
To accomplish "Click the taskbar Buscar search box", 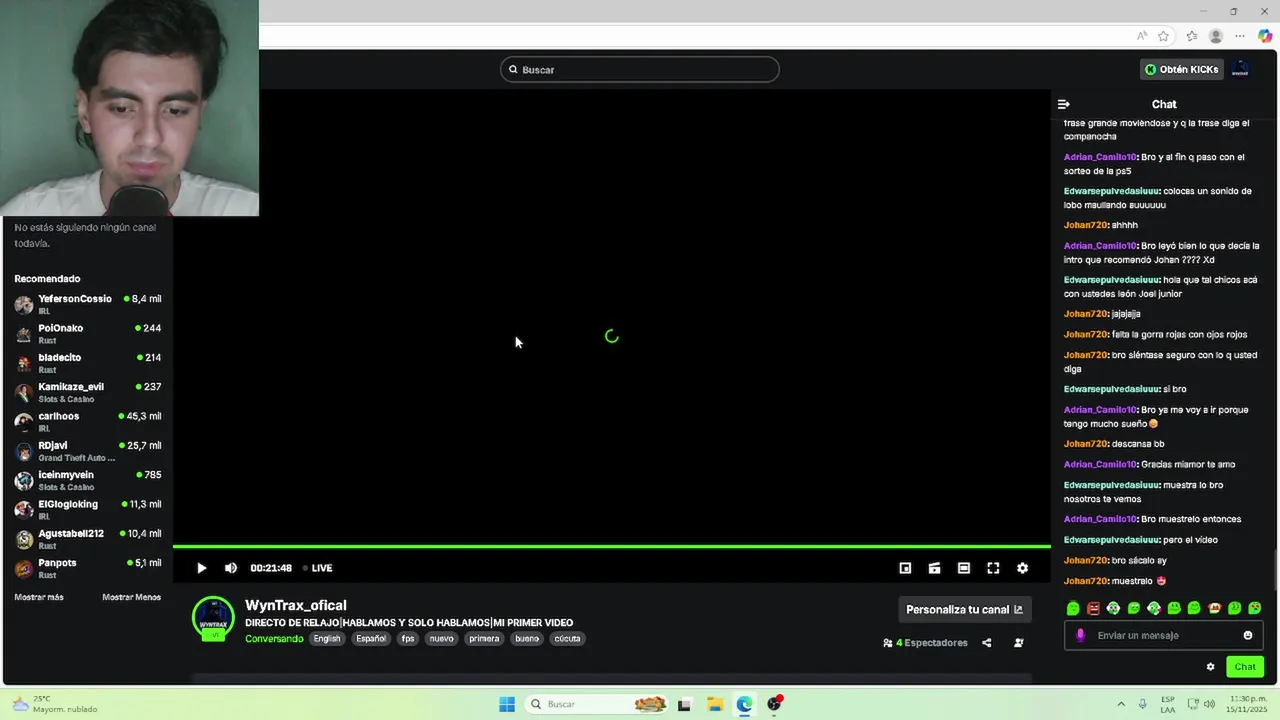I will point(596,704).
